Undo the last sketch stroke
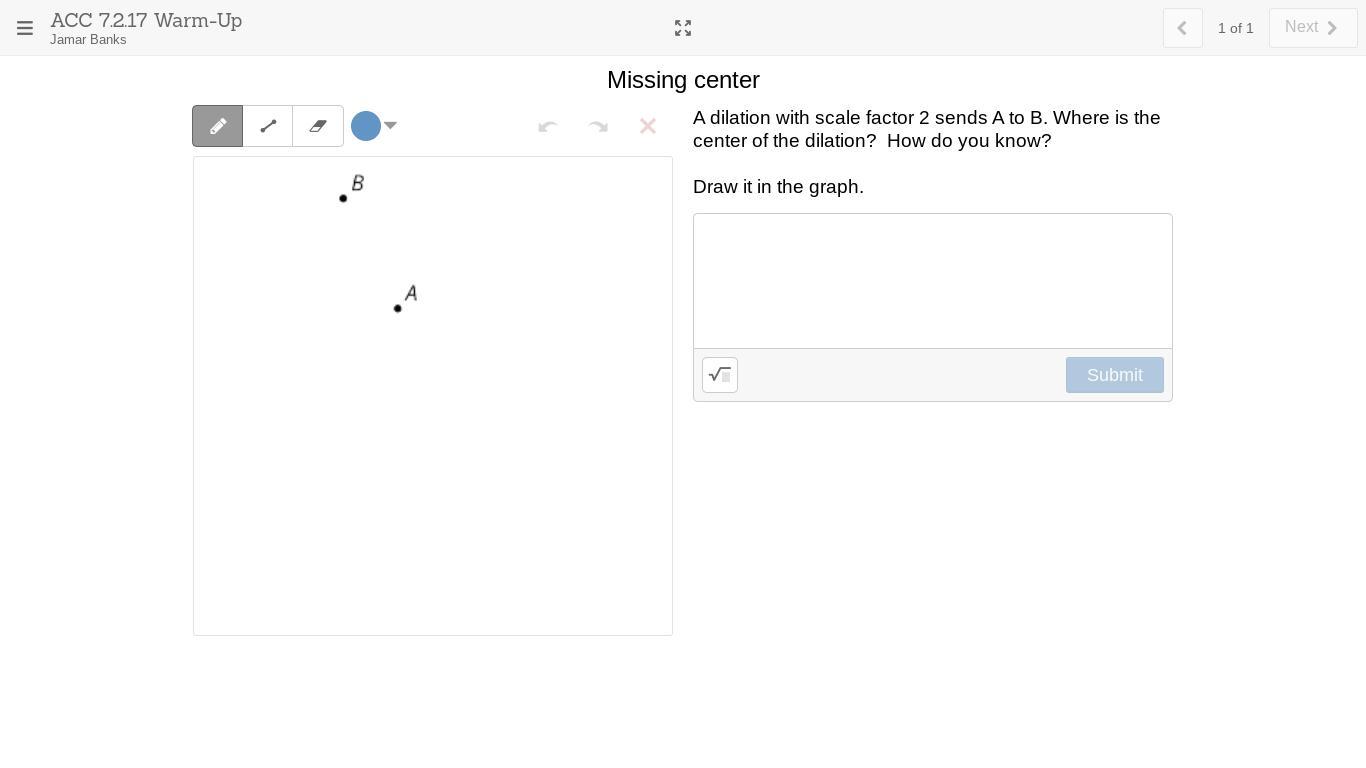Image resolution: width=1366 pixels, height=768 pixels. [x=547, y=126]
